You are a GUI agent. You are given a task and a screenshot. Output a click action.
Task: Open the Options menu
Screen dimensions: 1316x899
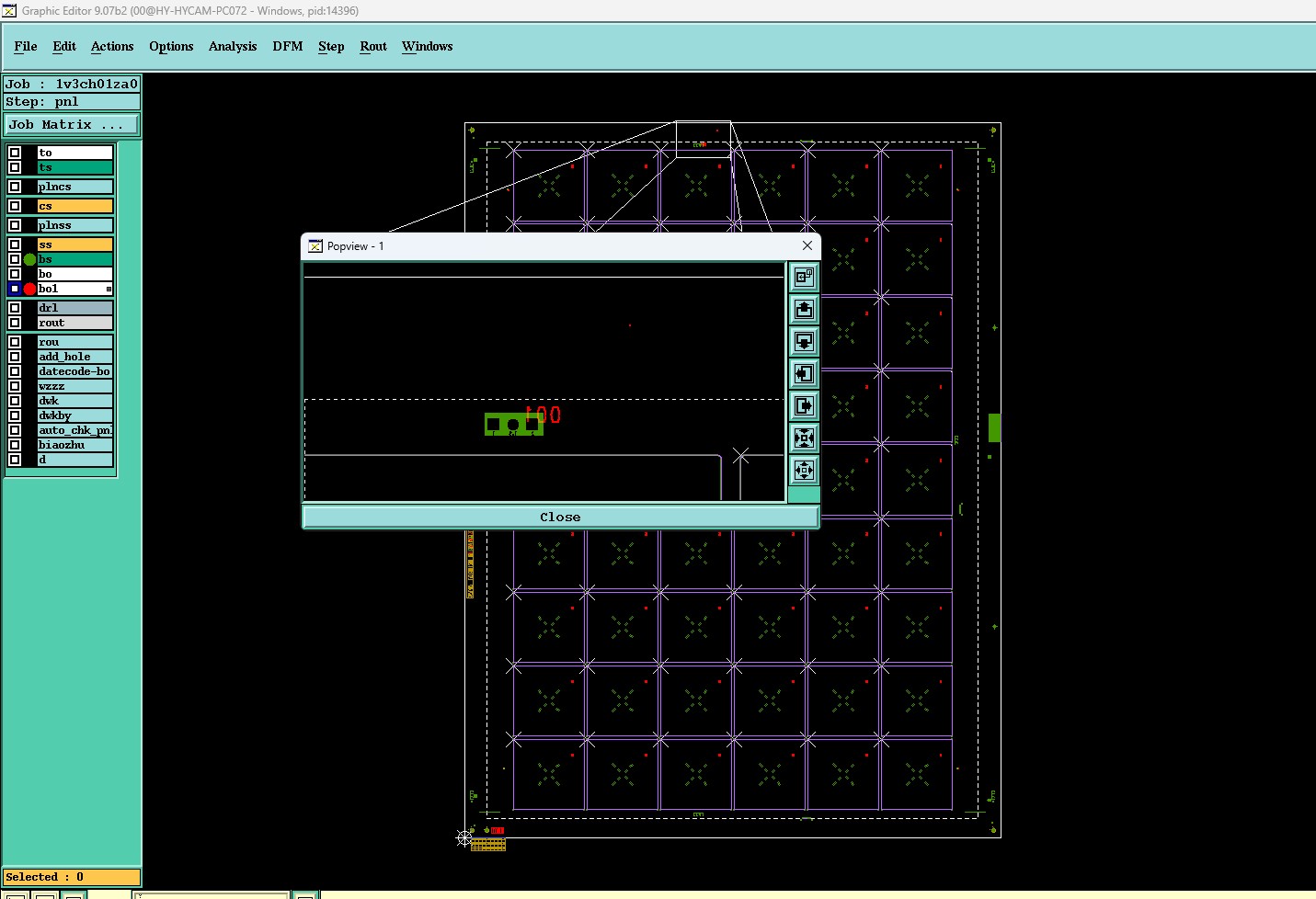tap(171, 46)
